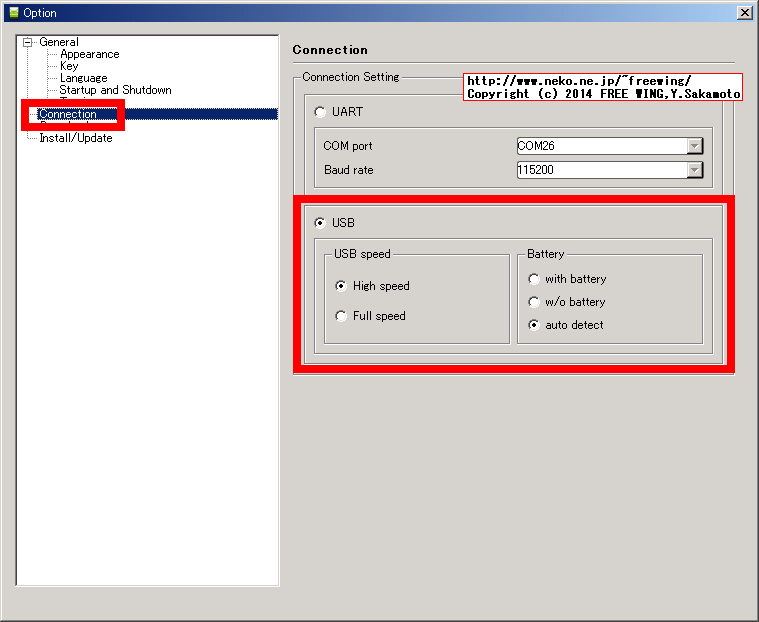The width and height of the screenshot is (759, 622).
Task: Click the Baud rate label
Action: click(349, 170)
